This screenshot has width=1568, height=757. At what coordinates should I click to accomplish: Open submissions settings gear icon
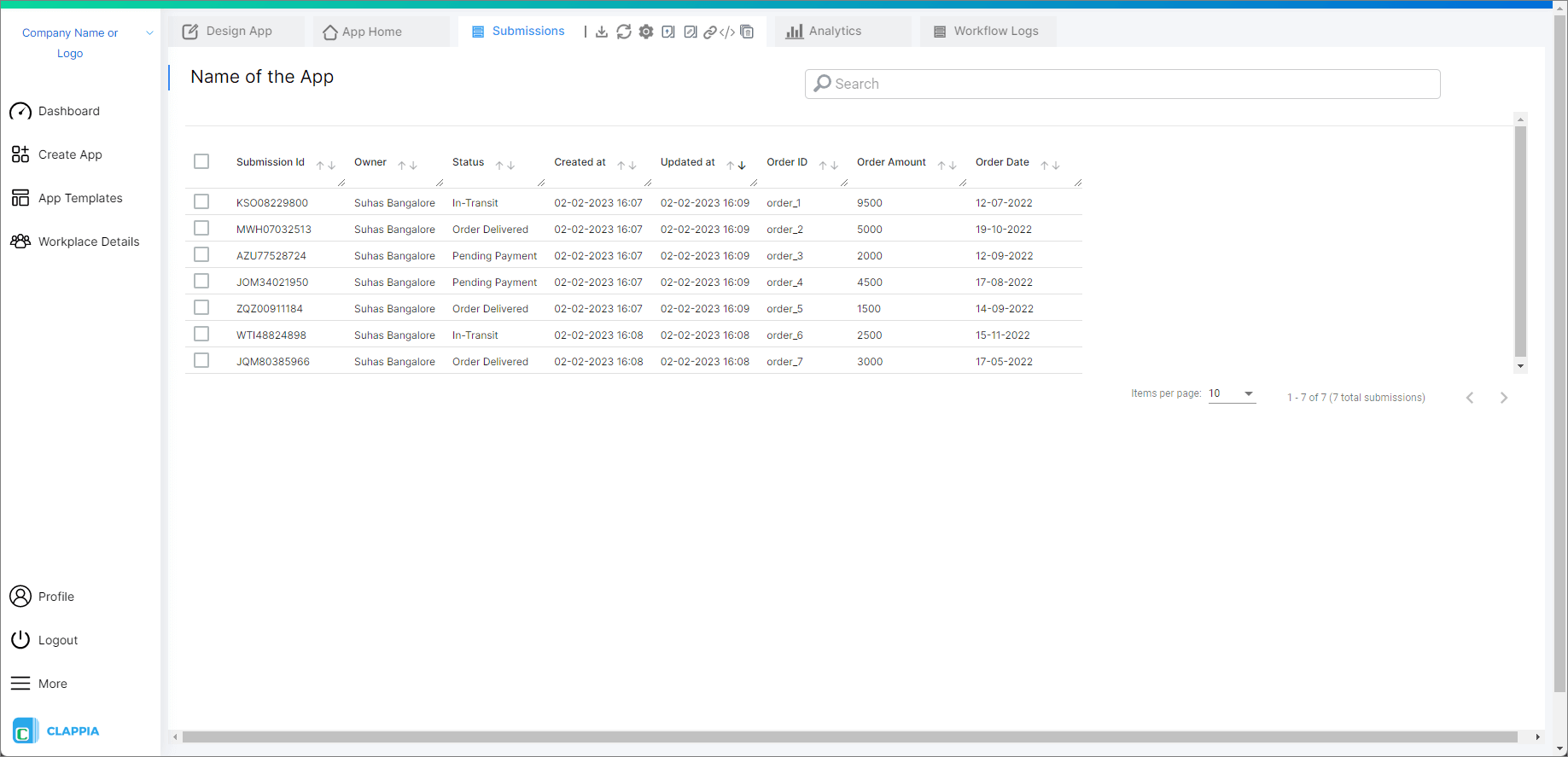coord(646,32)
